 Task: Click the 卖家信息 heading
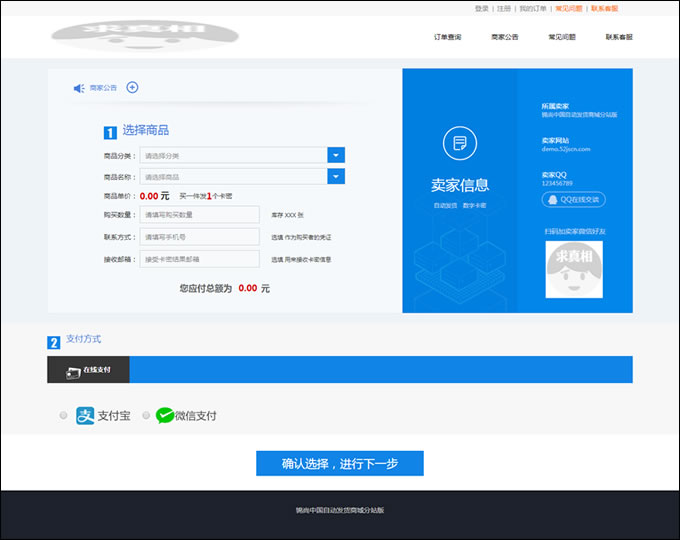(460, 185)
